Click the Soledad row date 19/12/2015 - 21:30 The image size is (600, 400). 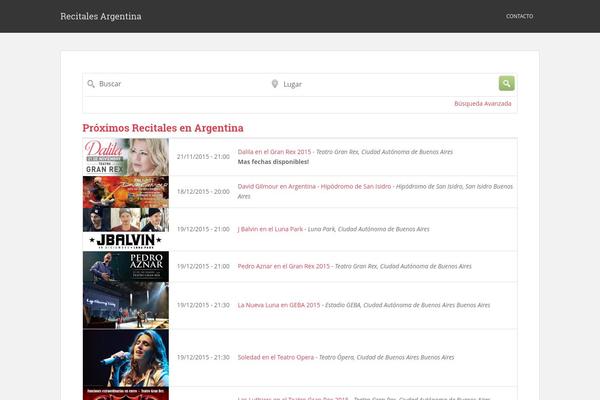click(x=203, y=357)
